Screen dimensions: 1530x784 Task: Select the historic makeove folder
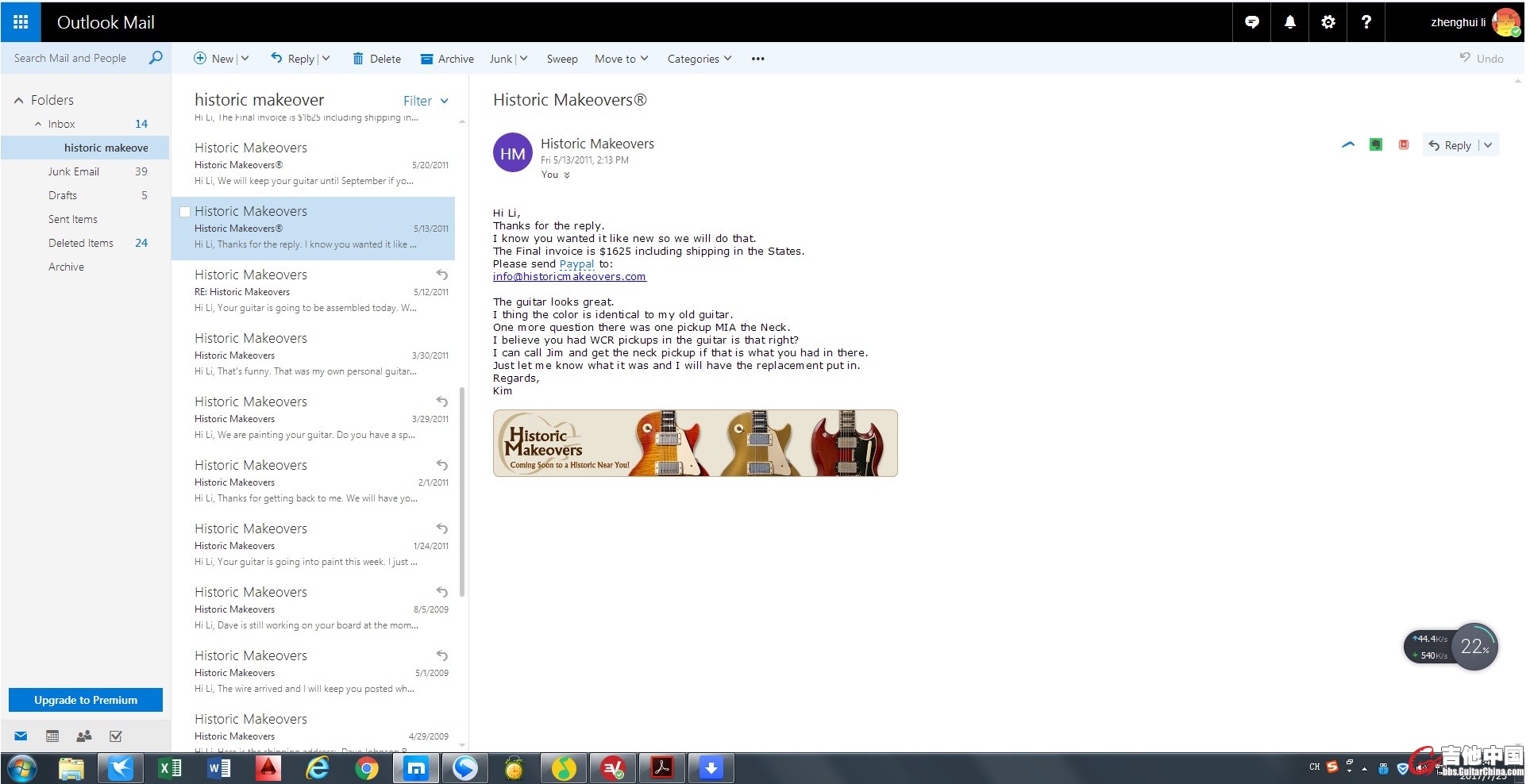tap(86, 148)
